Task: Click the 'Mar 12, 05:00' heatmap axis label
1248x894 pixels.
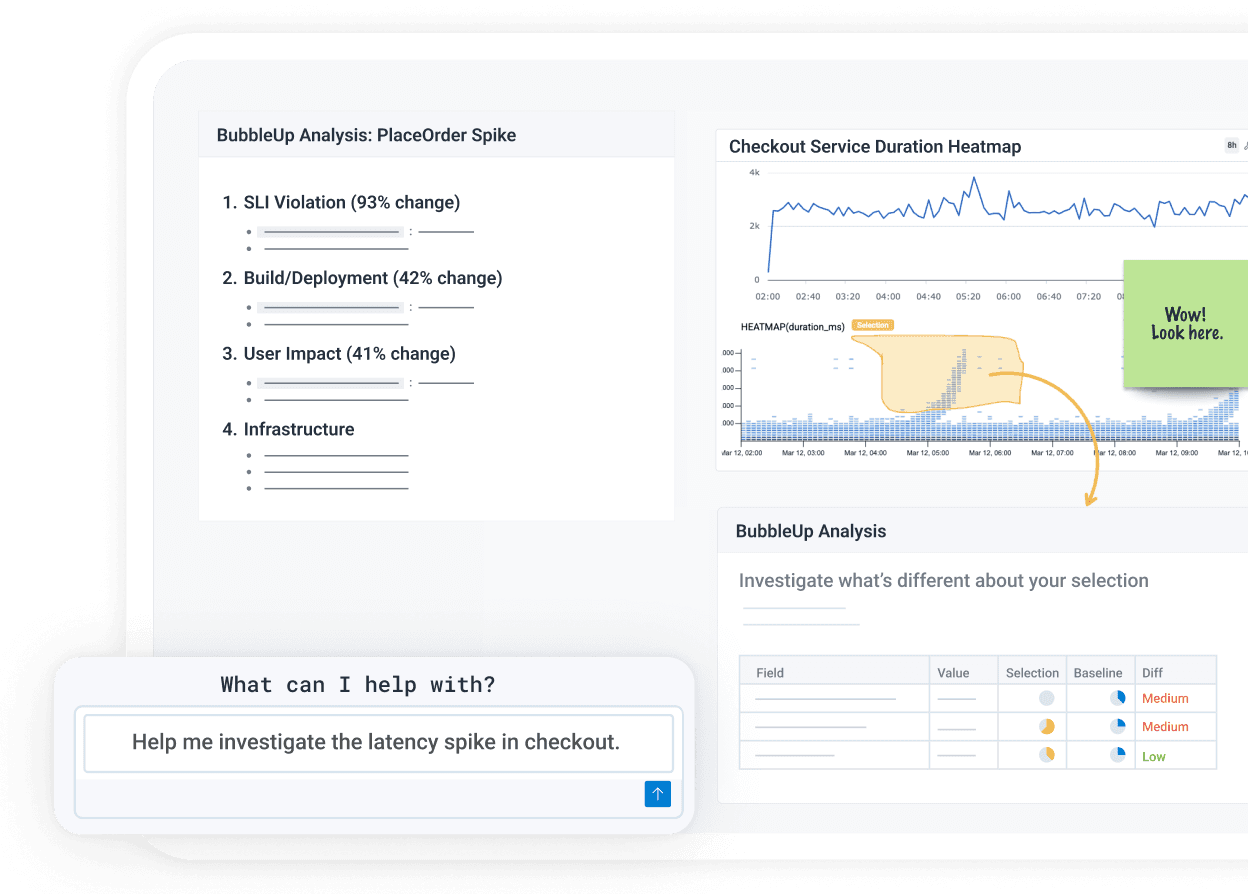Action: (927, 453)
